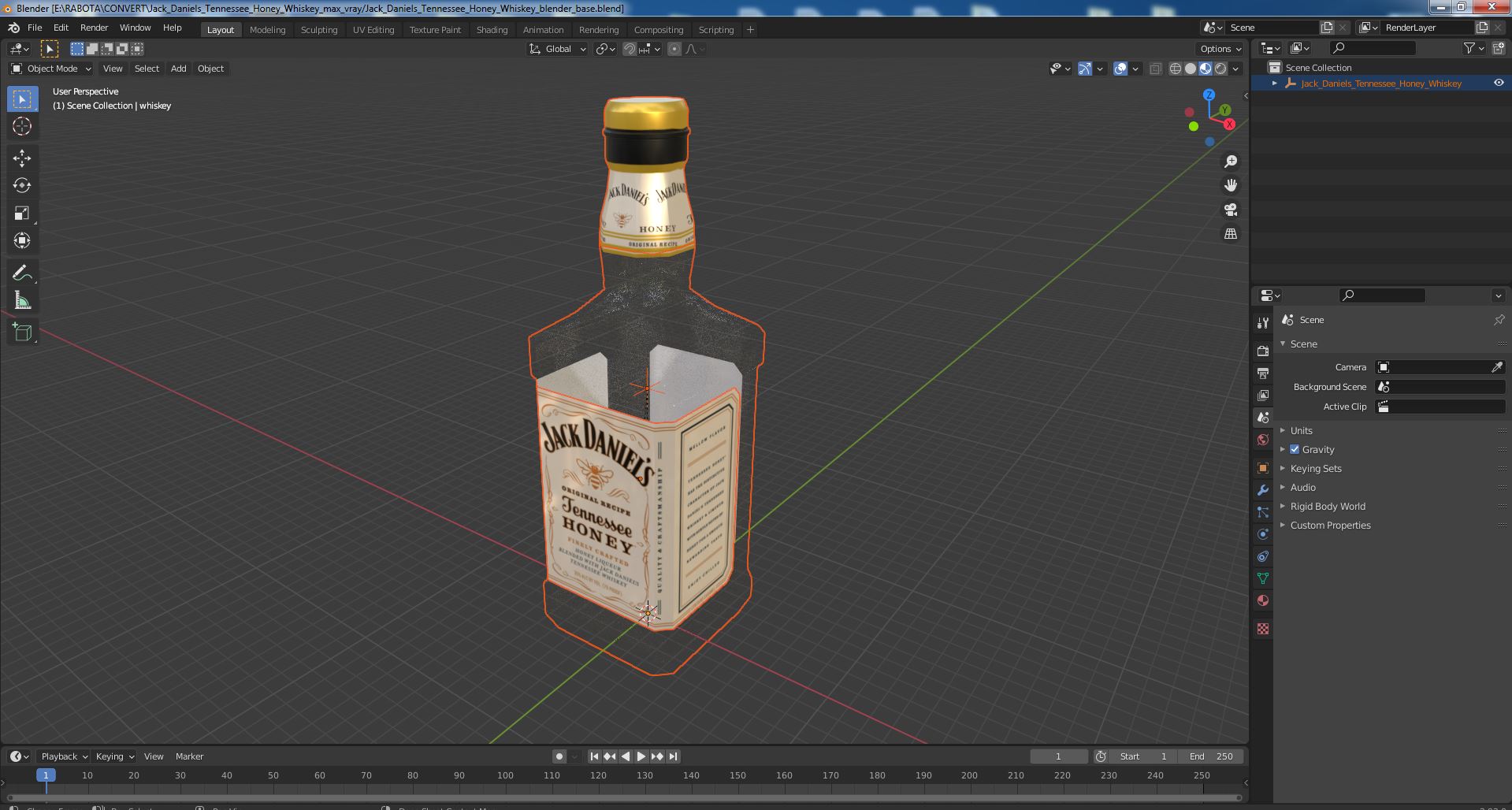This screenshot has width=1512, height=810.
Task: Toggle camera view icon
Action: 1230,210
